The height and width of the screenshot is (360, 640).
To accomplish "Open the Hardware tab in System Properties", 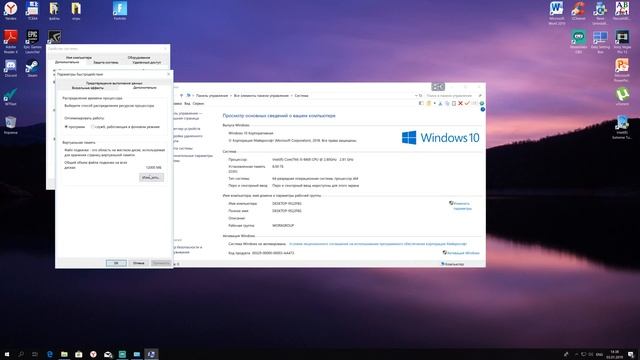I will [139, 58].
